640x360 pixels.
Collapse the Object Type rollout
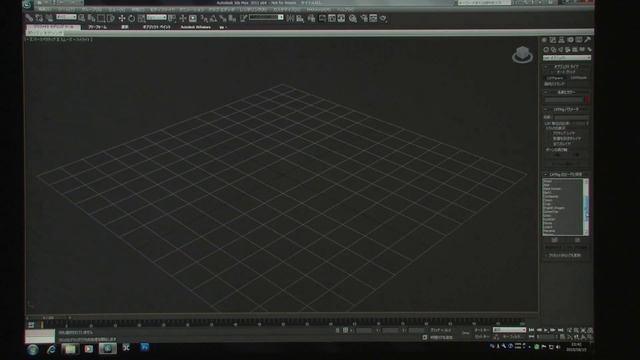point(567,67)
